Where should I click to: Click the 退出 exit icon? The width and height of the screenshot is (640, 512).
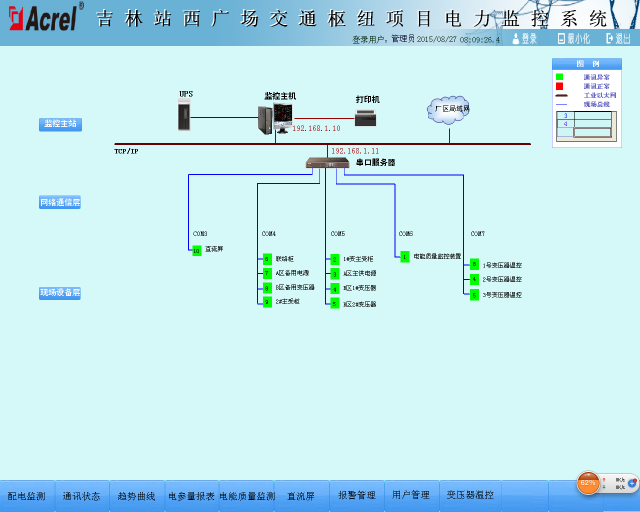tap(618, 39)
